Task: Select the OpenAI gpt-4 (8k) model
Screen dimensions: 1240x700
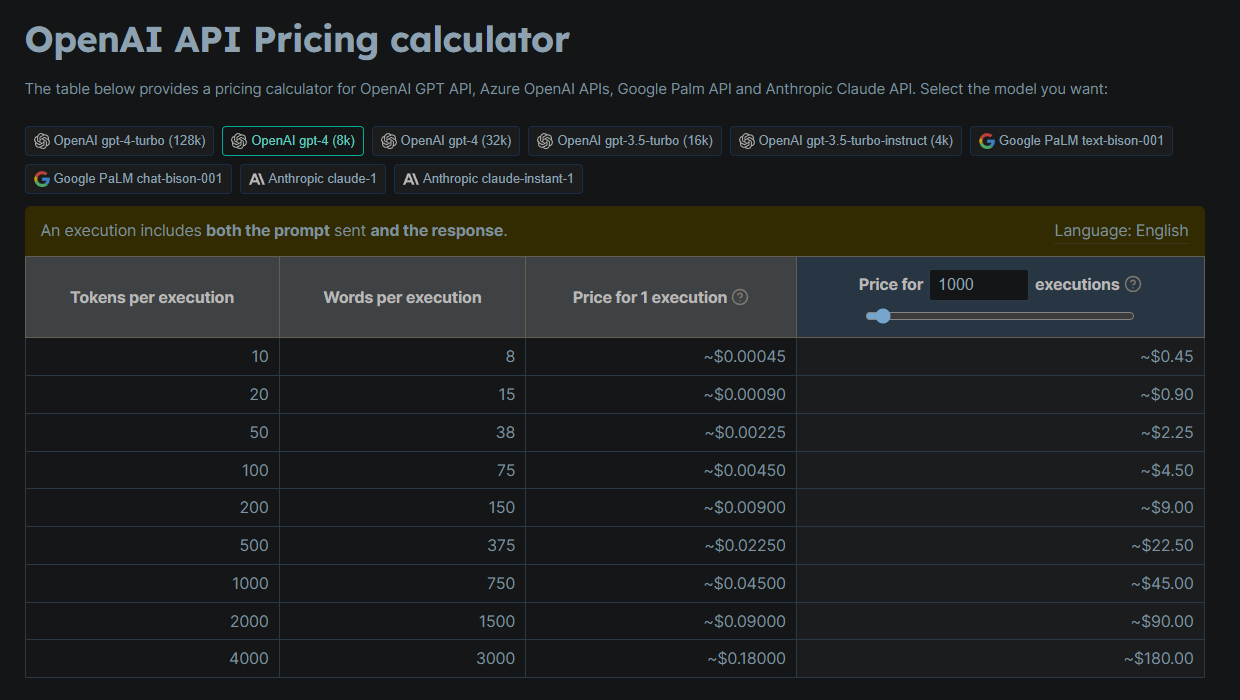Action: coord(292,141)
